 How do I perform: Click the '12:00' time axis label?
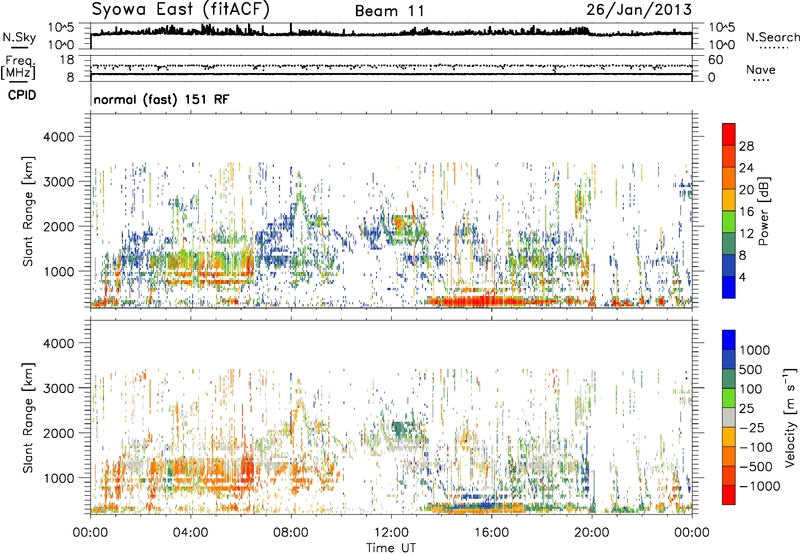(391, 533)
